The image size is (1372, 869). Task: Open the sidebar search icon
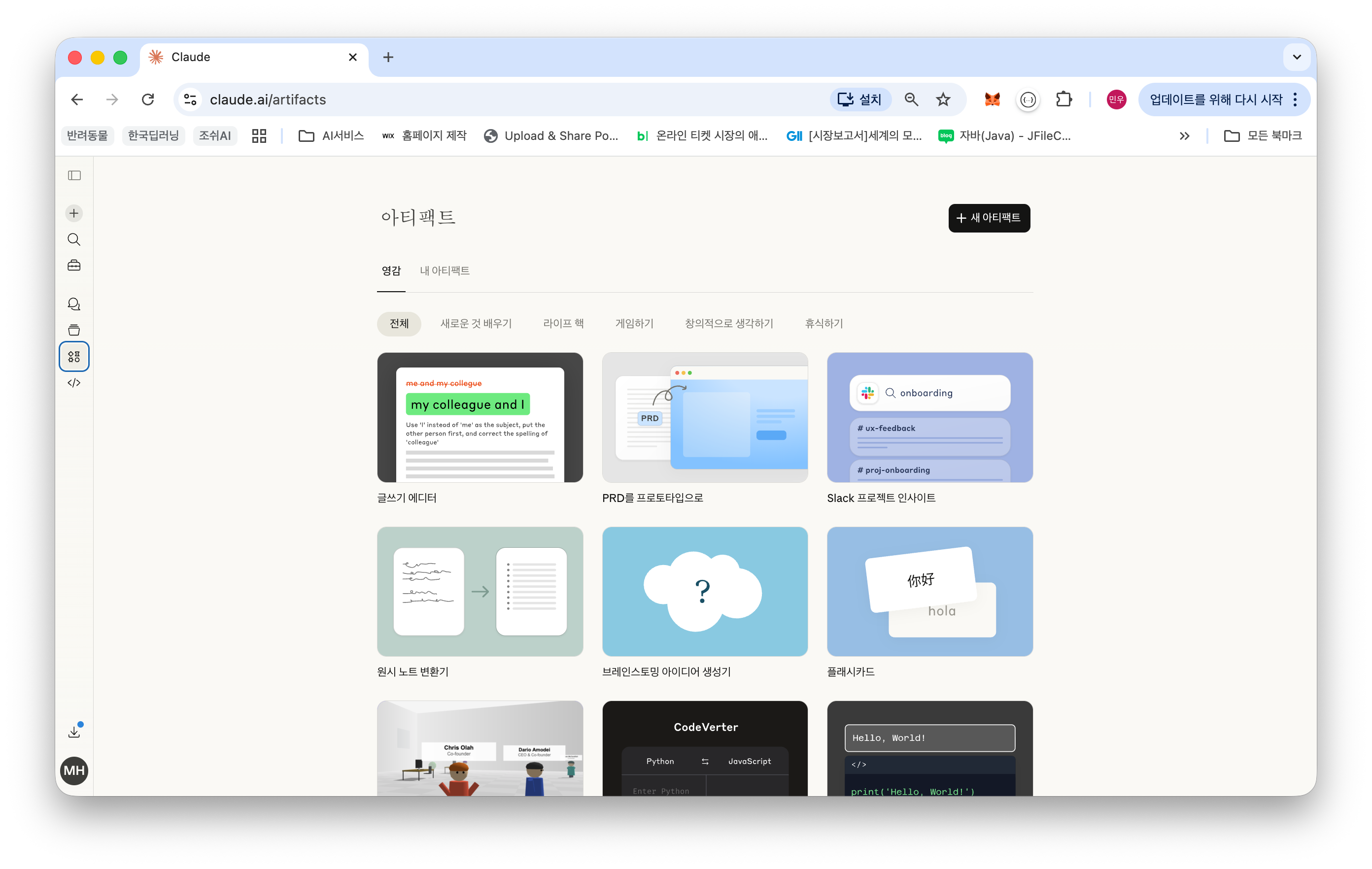tap(74, 239)
